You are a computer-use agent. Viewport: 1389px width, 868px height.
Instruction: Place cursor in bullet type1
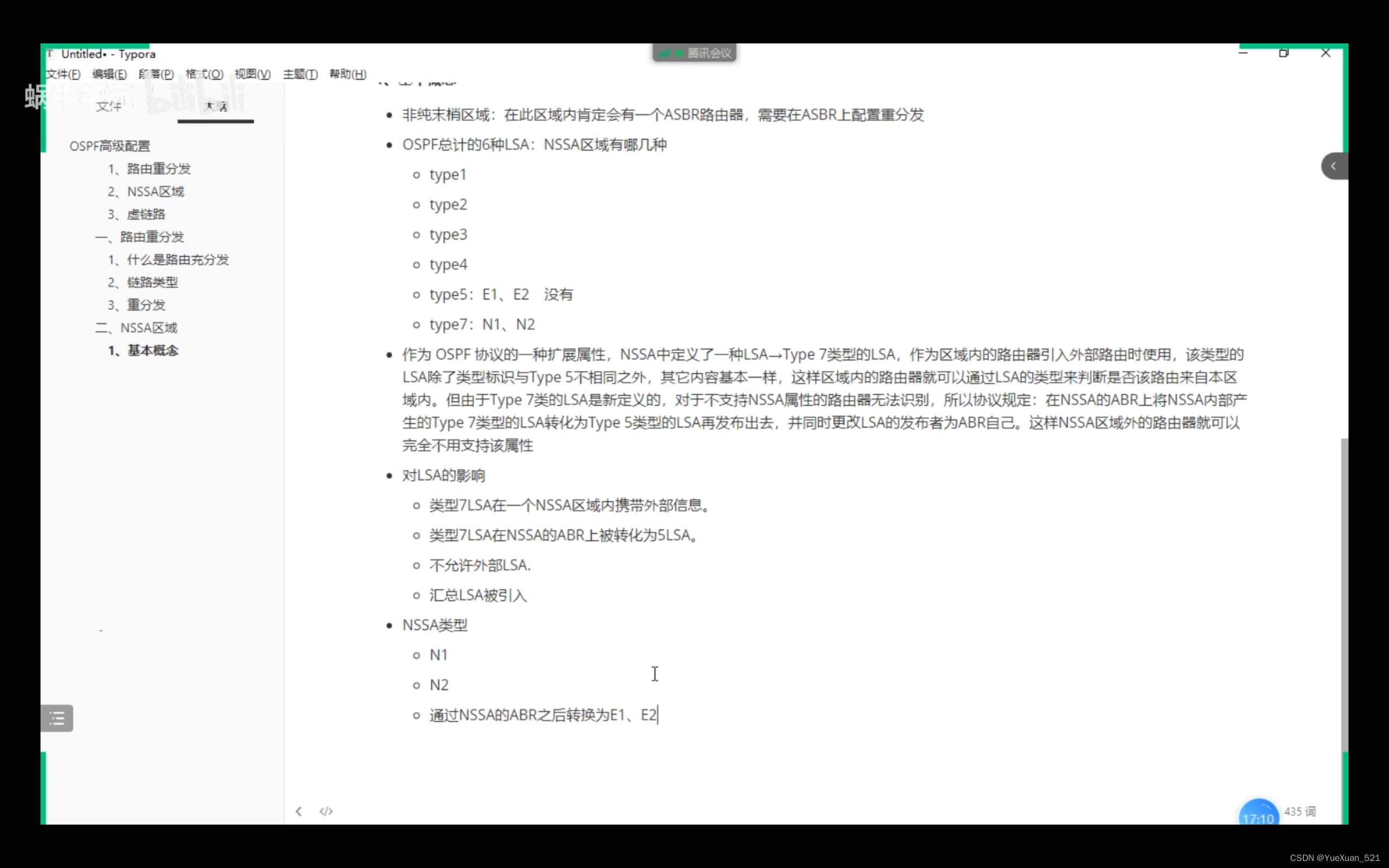(x=448, y=175)
